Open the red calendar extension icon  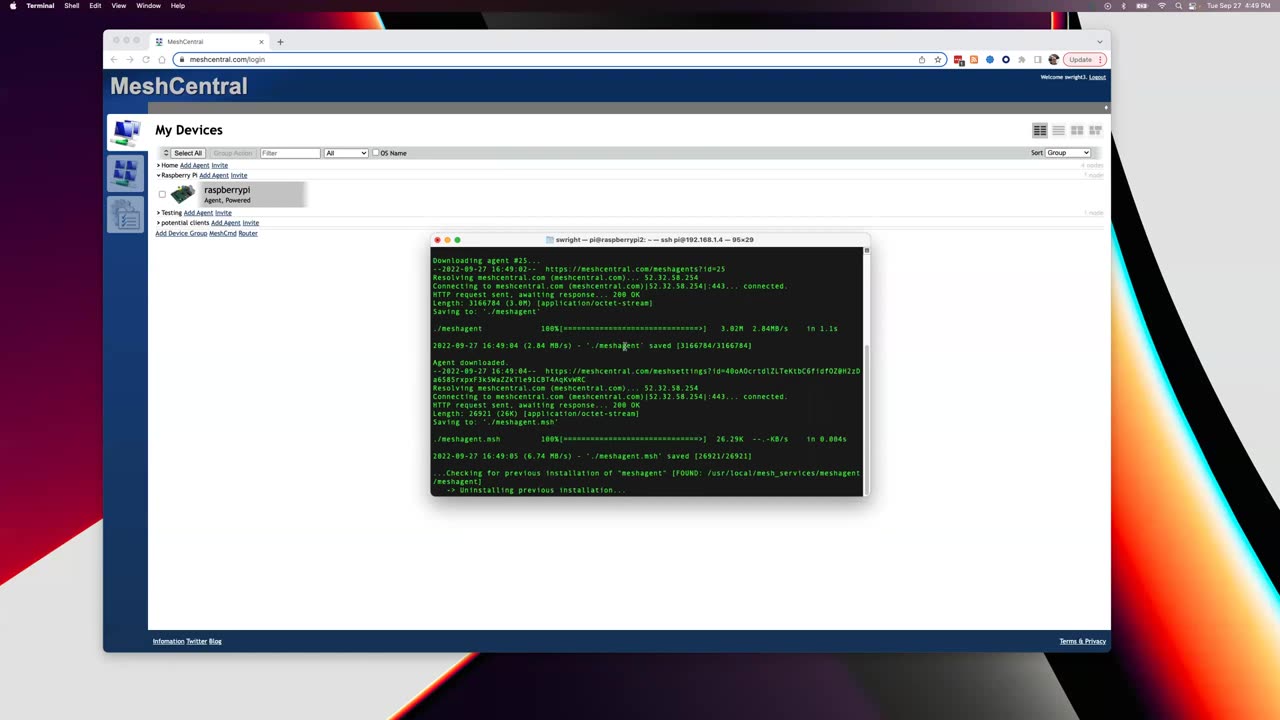tap(959, 60)
